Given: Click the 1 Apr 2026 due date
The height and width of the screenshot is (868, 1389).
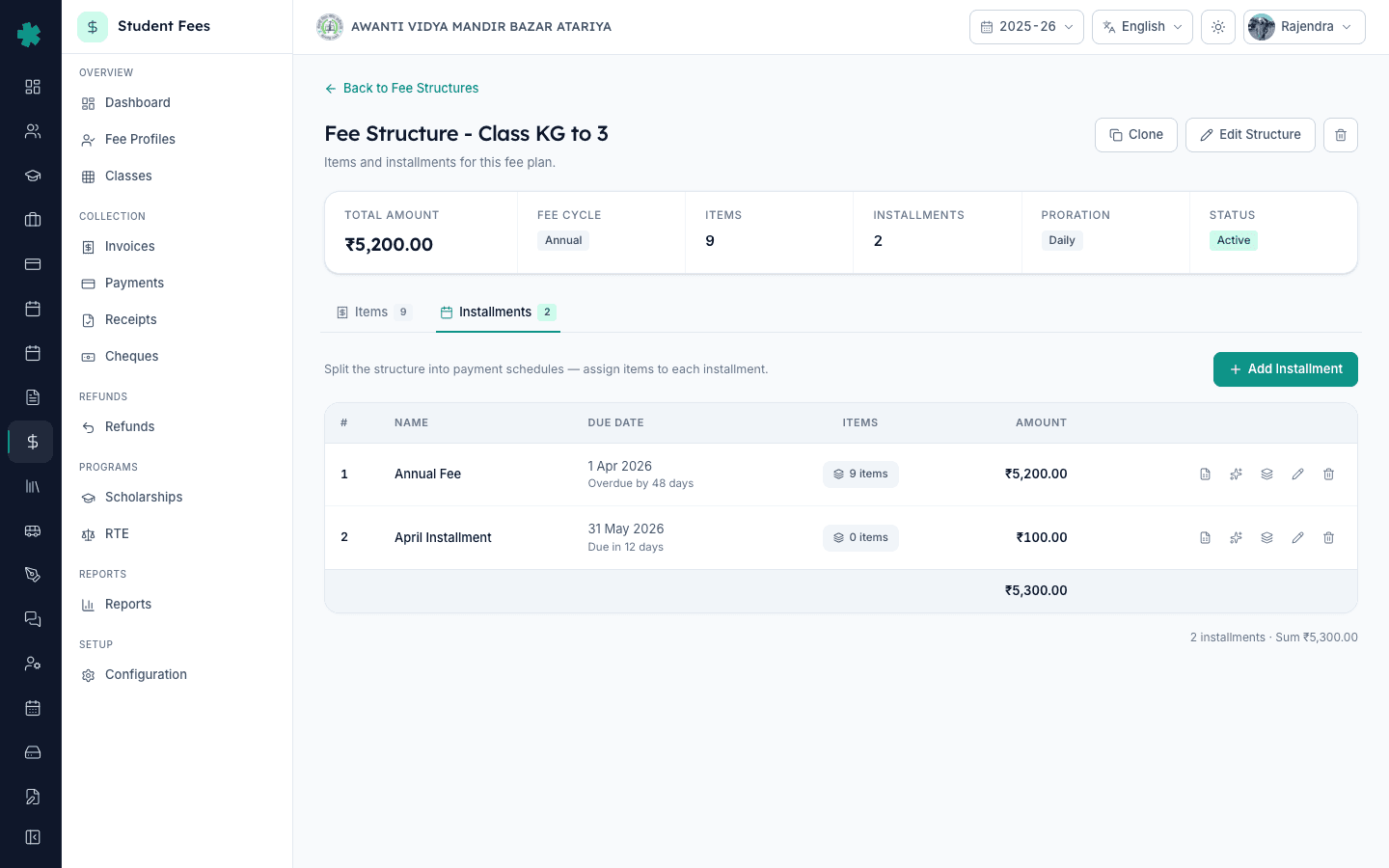Looking at the screenshot, I should click(620, 467).
